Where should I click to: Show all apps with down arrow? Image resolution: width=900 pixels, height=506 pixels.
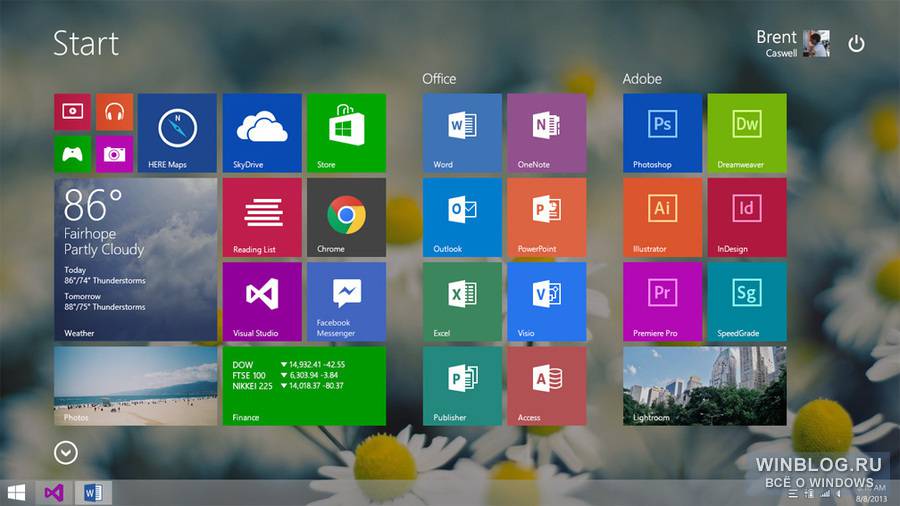pyautogui.click(x=66, y=453)
